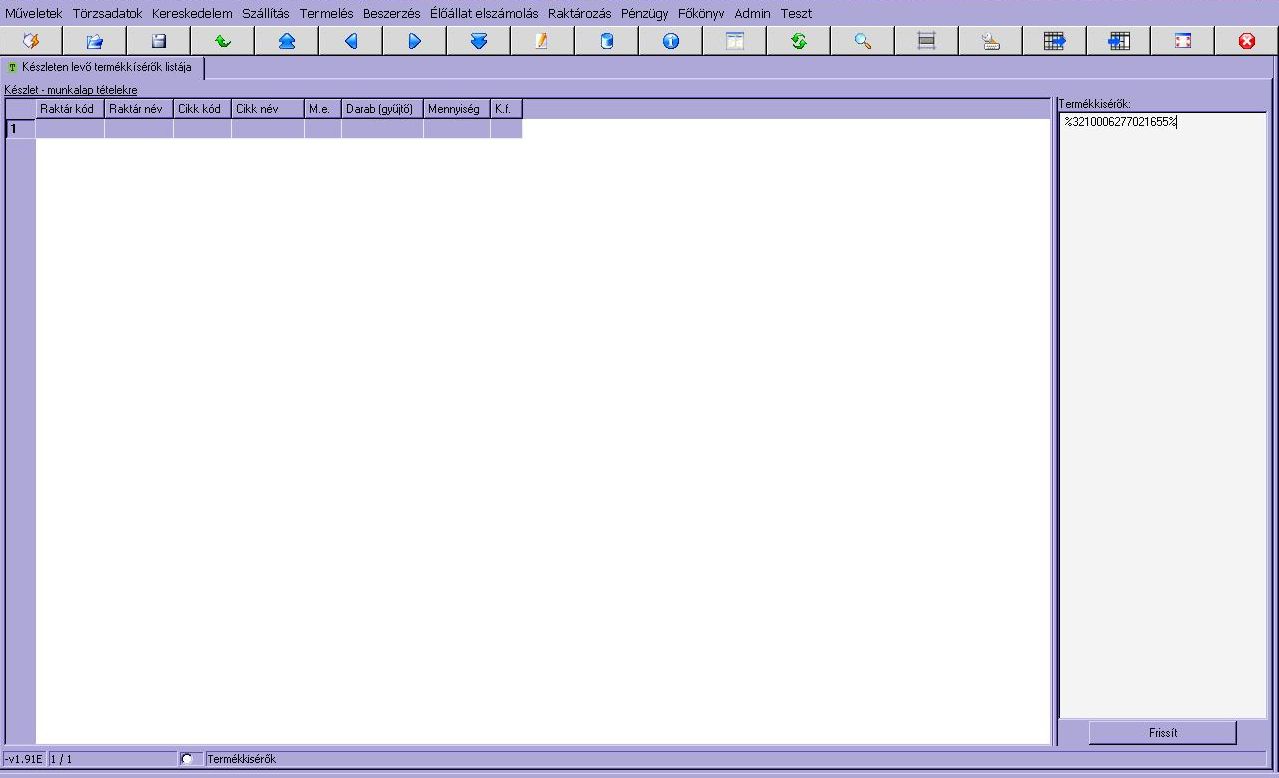This screenshot has width=1279, height=778.
Task: Click the Raktár kód column header
Action: (x=70, y=108)
